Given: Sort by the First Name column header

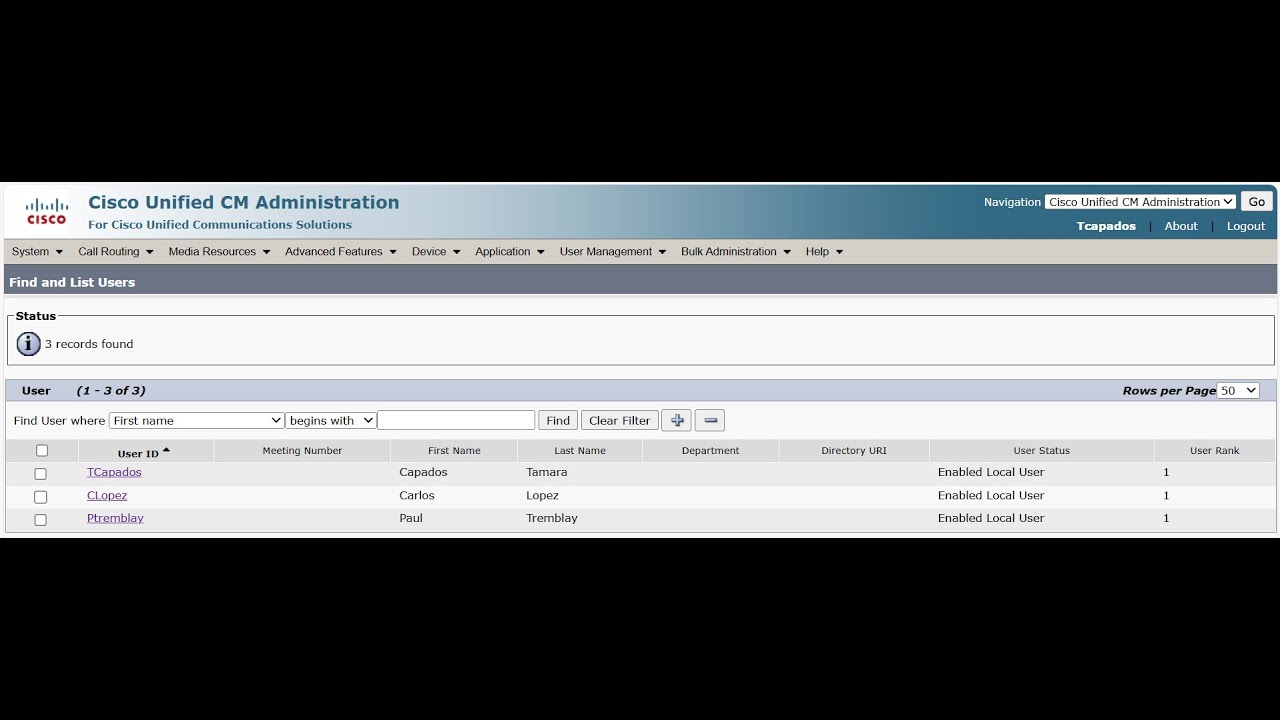Looking at the screenshot, I should (x=454, y=451).
